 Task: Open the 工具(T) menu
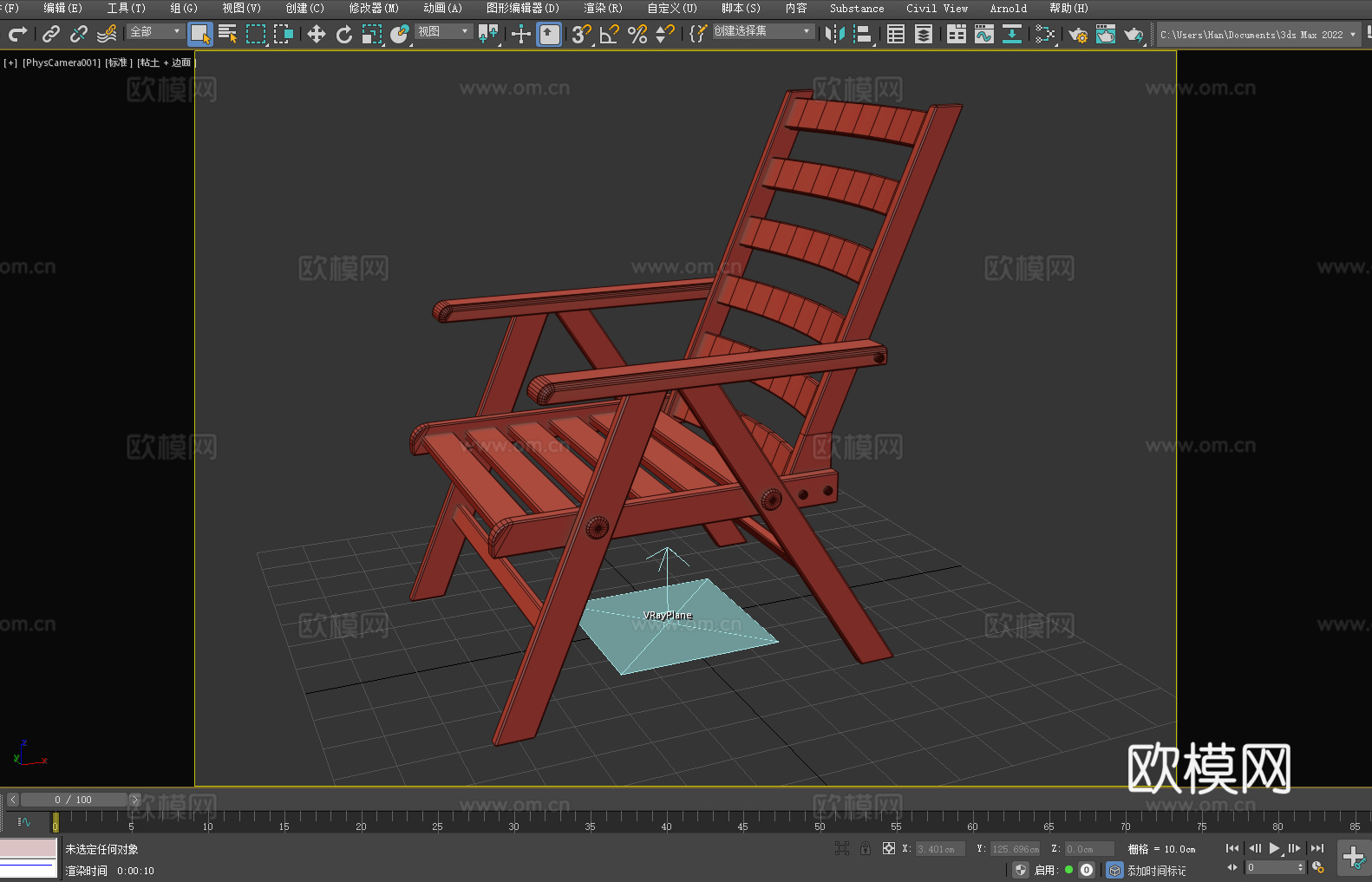tap(126, 8)
